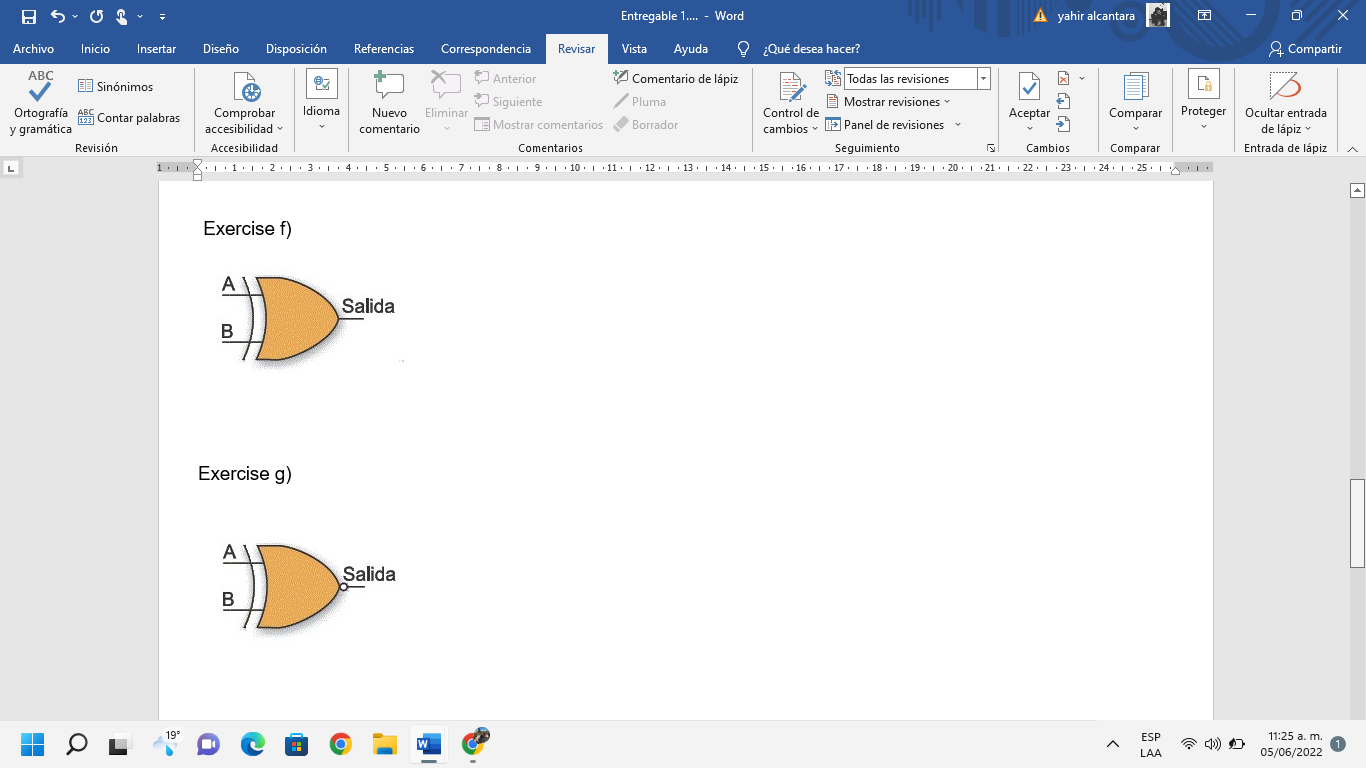Open clock and date 11:25 a. m.
The image size is (1366, 768).
[1291, 744]
